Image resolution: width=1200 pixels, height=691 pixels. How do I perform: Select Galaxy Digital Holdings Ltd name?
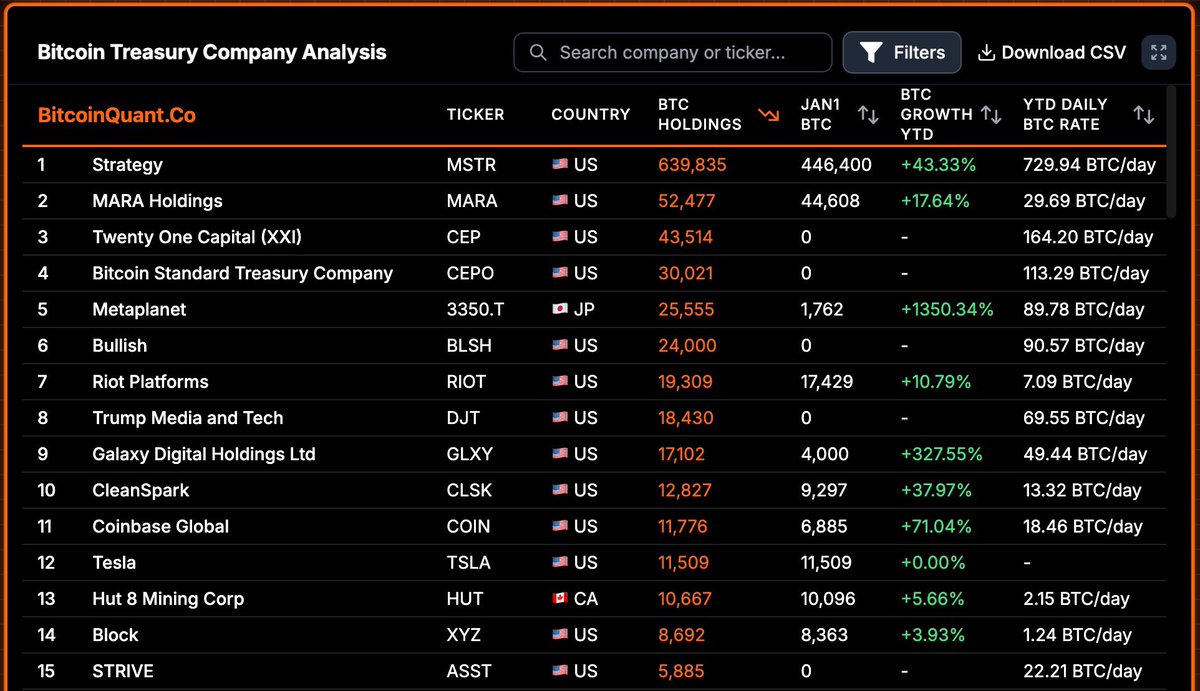204,454
